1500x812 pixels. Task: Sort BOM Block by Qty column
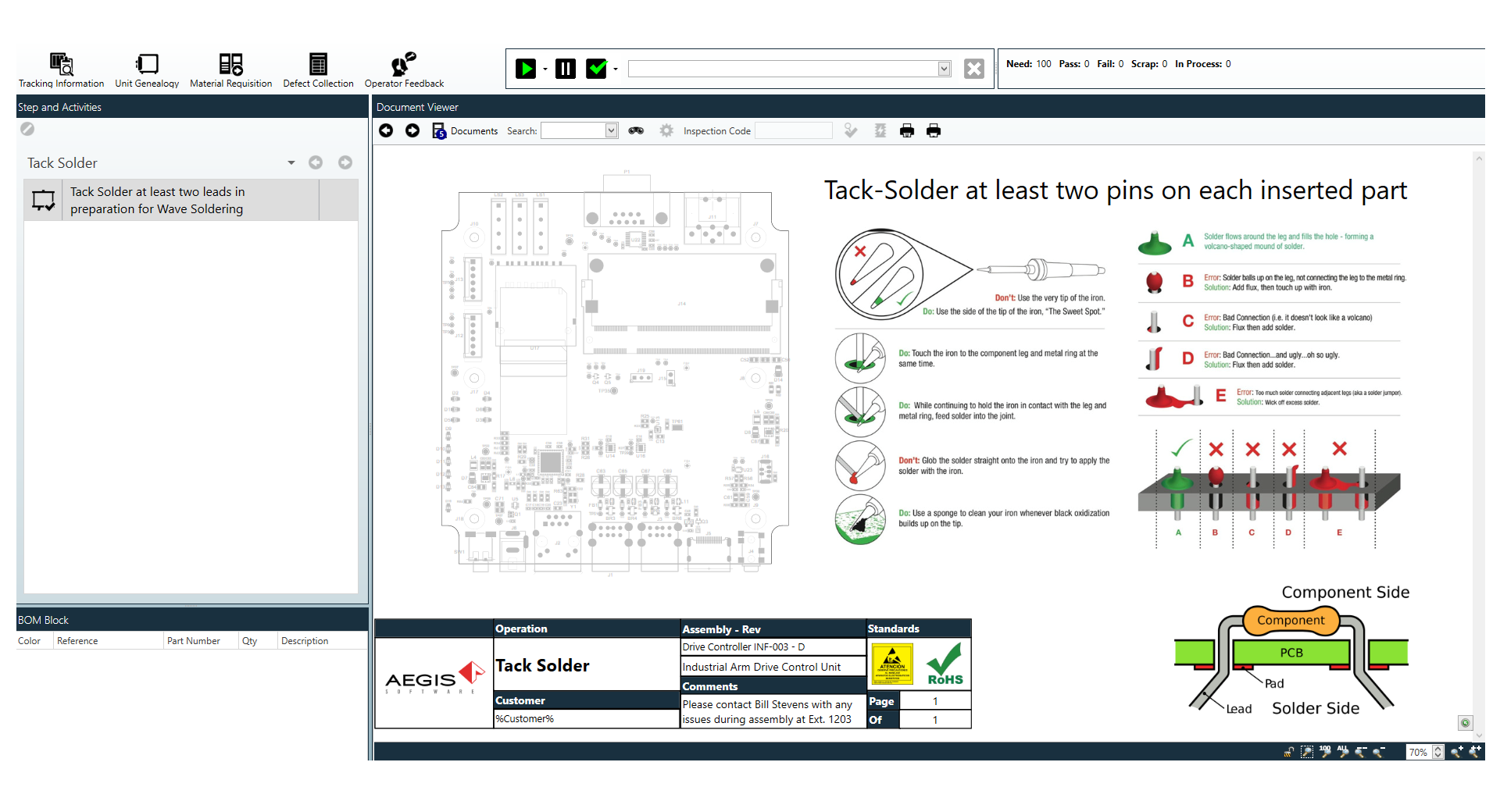[x=258, y=641]
